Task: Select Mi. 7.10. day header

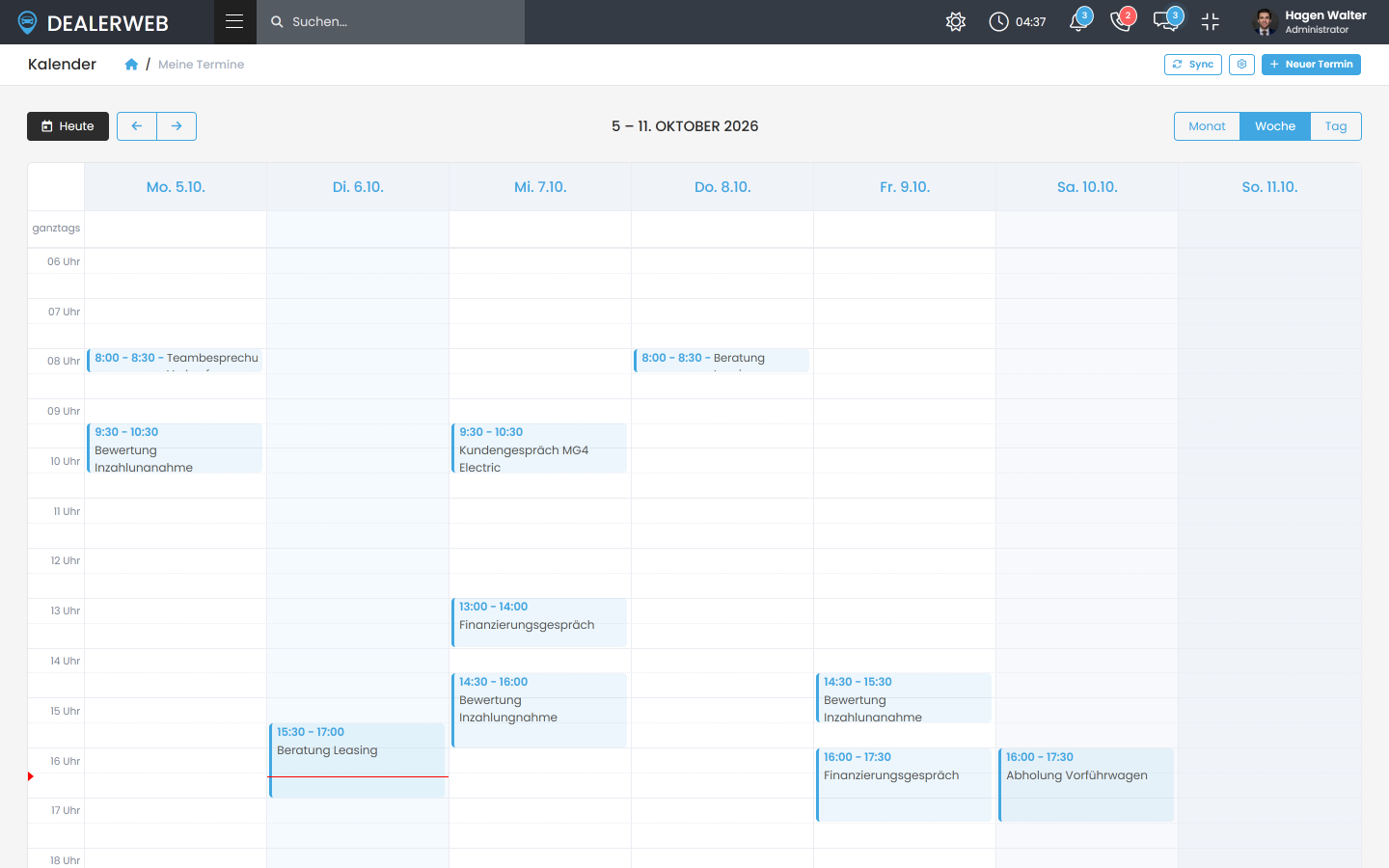Action: [540, 187]
